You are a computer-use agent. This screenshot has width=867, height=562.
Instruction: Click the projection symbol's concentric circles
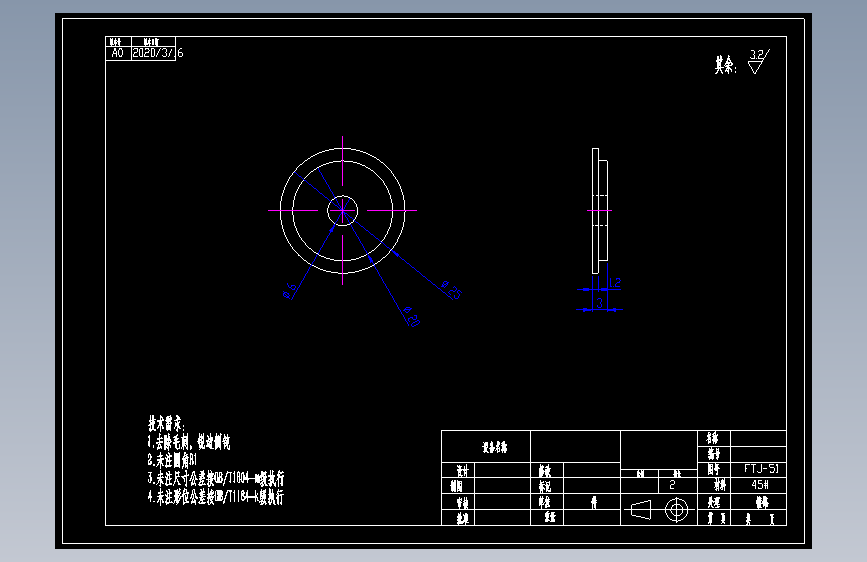[676, 509]
